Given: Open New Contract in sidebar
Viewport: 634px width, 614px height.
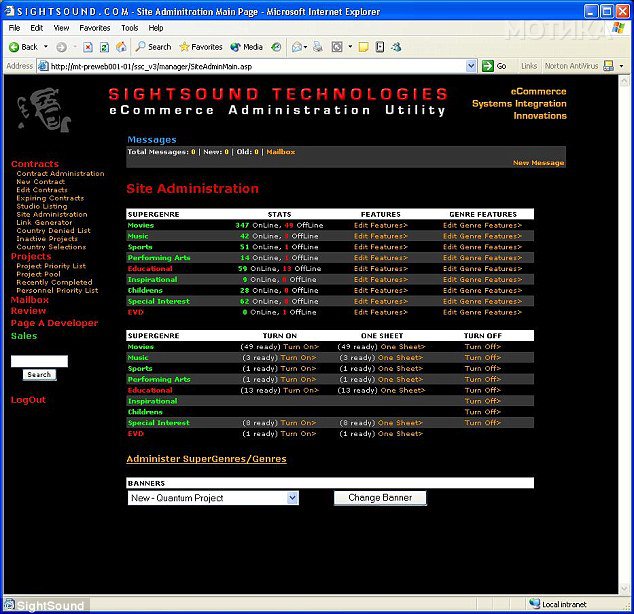Looking at the screenshot, I should point(40,181).
